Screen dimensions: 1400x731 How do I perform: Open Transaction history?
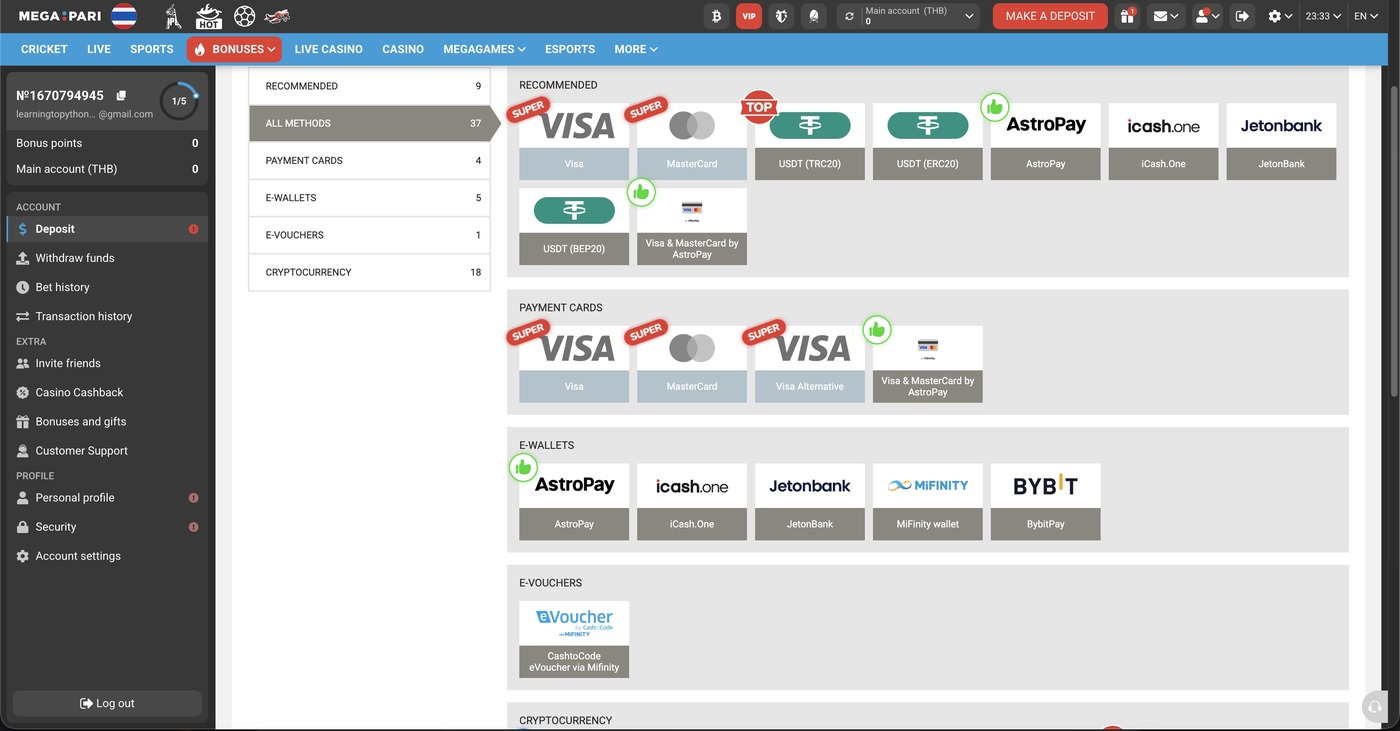pyautogui.click(x=107, y=316)
